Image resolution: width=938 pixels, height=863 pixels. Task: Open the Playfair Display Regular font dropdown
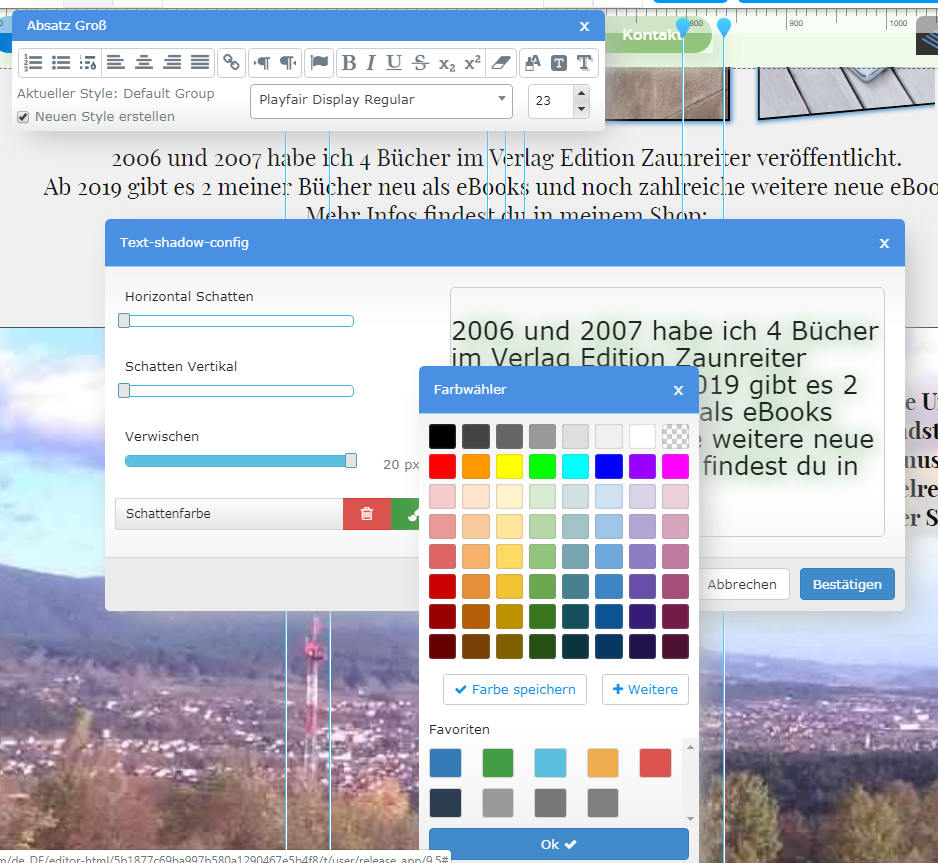pos(381,101)
